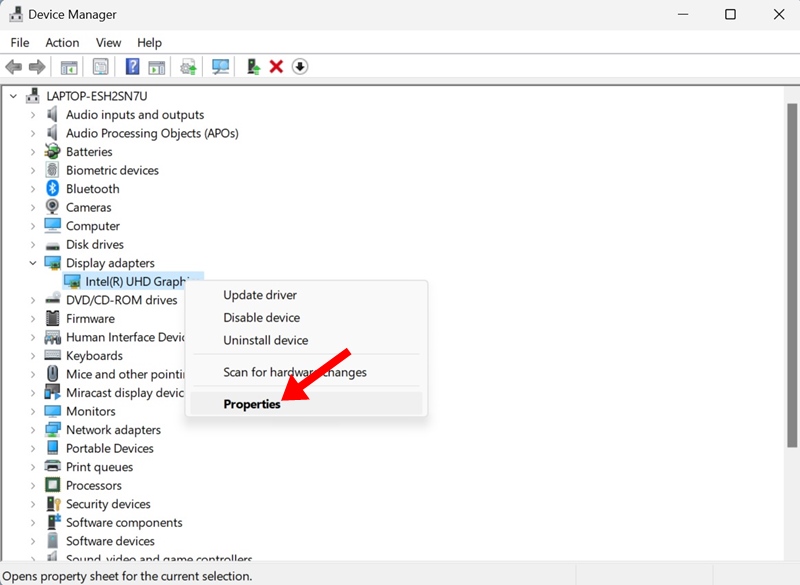Image resolution: width=800 pixels, height=585 pixels.
Task: Click the Biometric devices fingerprint icon
Action: tap(52, 170)
